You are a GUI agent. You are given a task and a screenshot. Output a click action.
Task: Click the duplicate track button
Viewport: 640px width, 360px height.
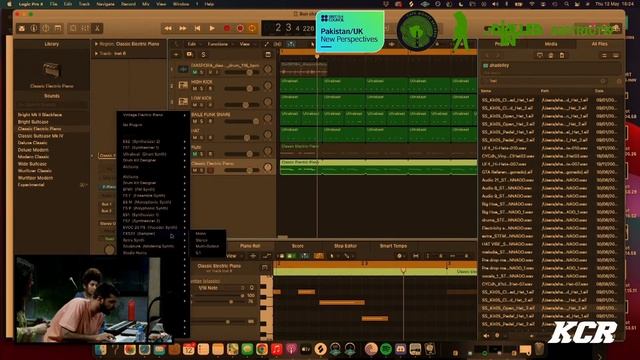189,54
